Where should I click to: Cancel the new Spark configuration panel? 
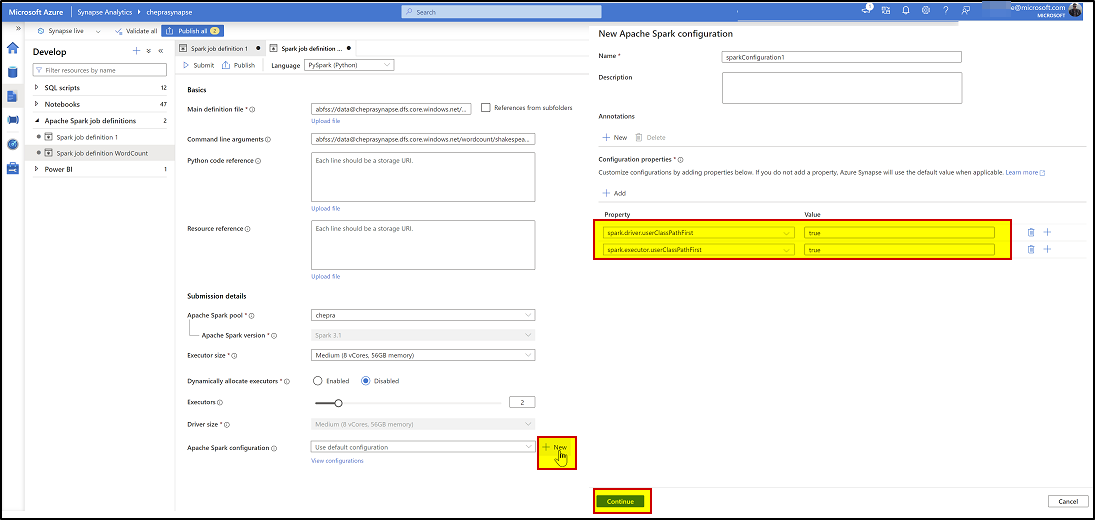(1068, 502)
